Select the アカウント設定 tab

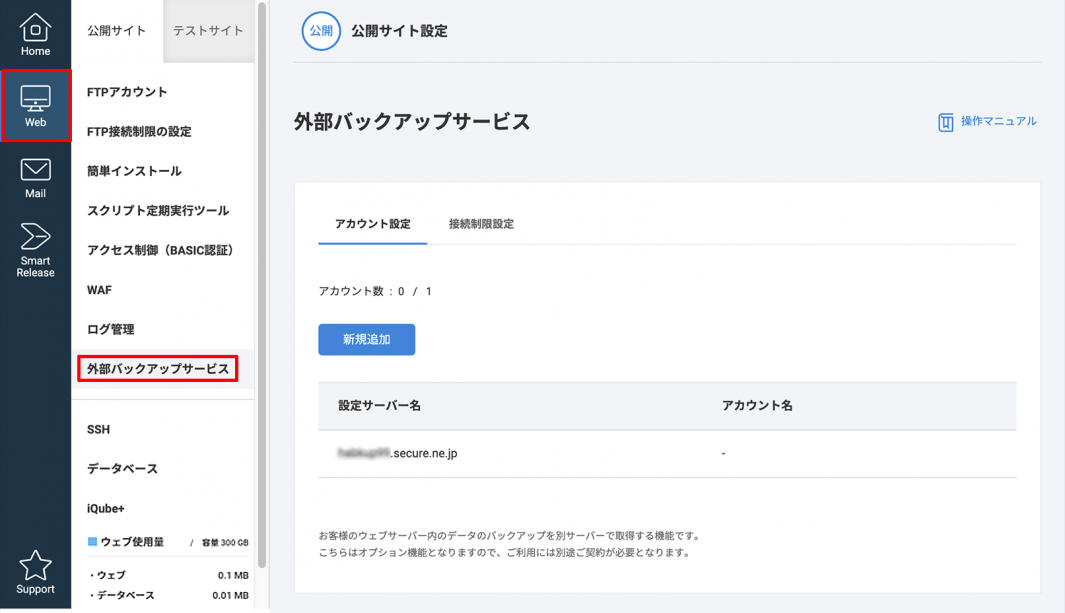click(x=372, y=224)
